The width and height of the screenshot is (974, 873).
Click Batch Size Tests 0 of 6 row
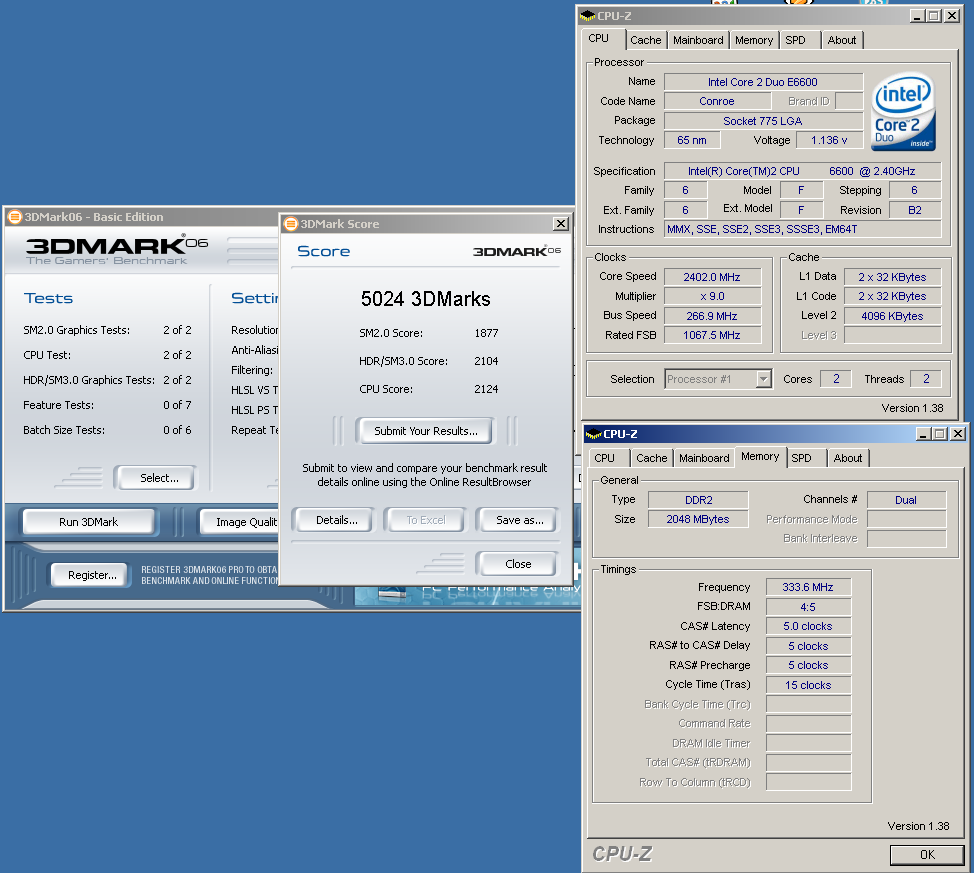point(107,430)
